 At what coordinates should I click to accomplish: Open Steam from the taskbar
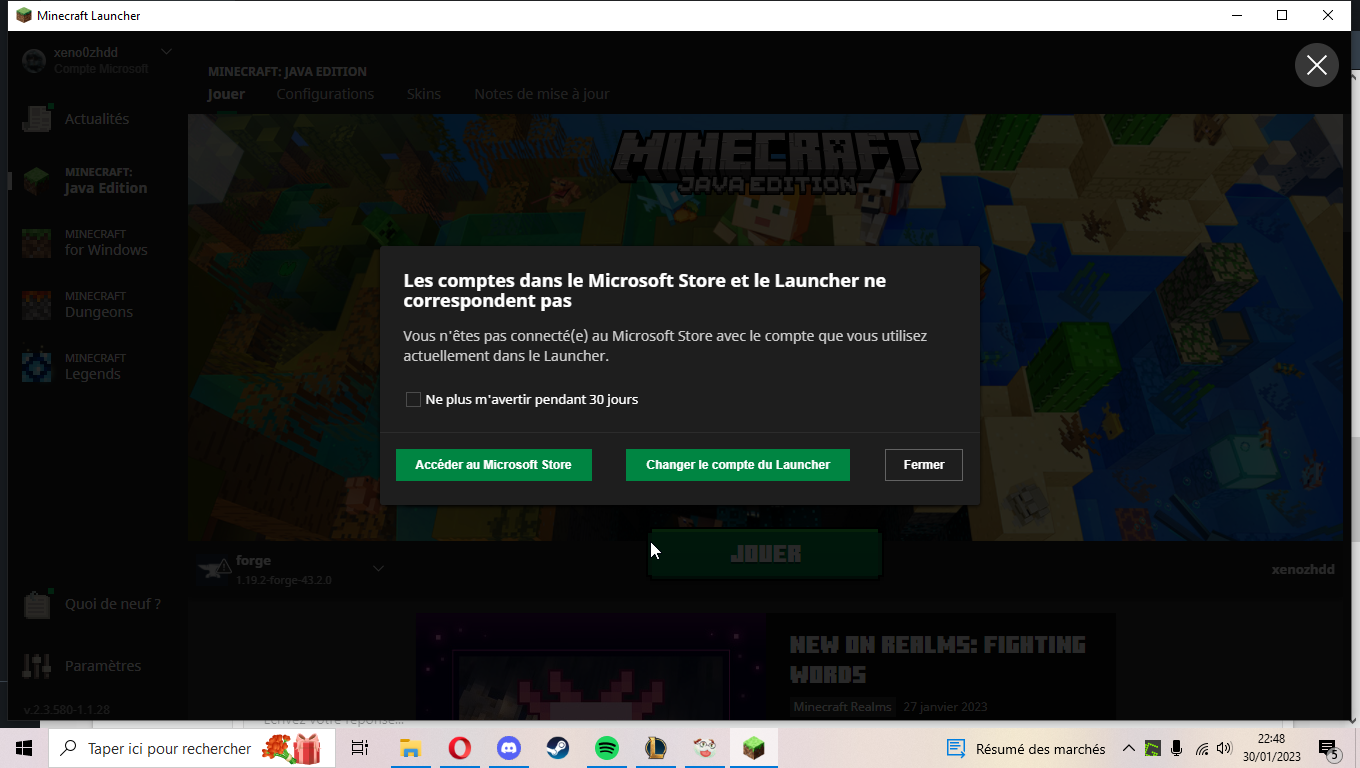[557, 748]
